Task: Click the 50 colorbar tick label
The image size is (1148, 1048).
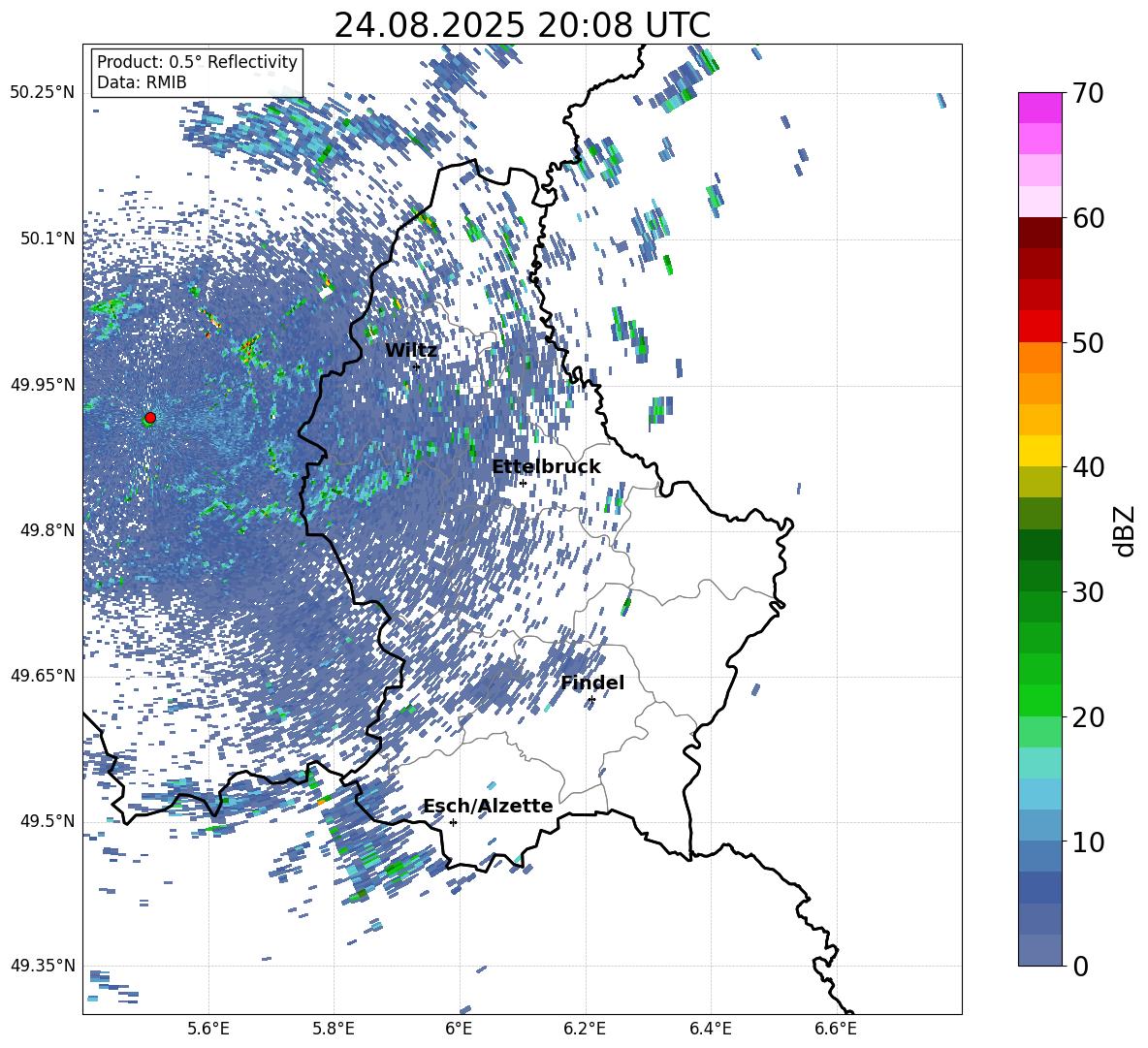Action: 1088,343
